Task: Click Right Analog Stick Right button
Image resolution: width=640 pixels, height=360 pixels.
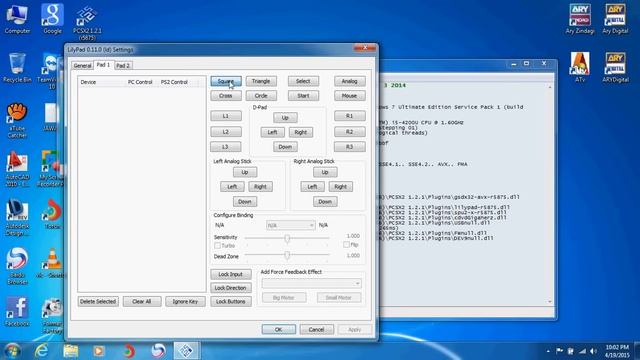Action: pos(341,187)
